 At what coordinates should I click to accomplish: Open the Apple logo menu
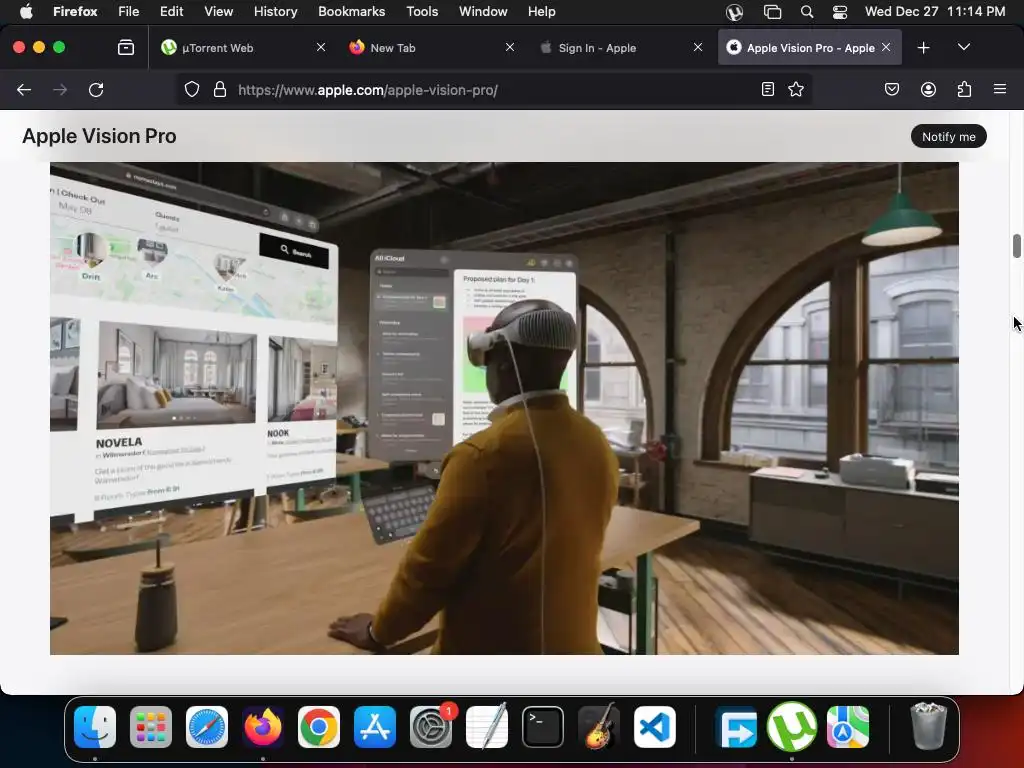pos(26,11)
